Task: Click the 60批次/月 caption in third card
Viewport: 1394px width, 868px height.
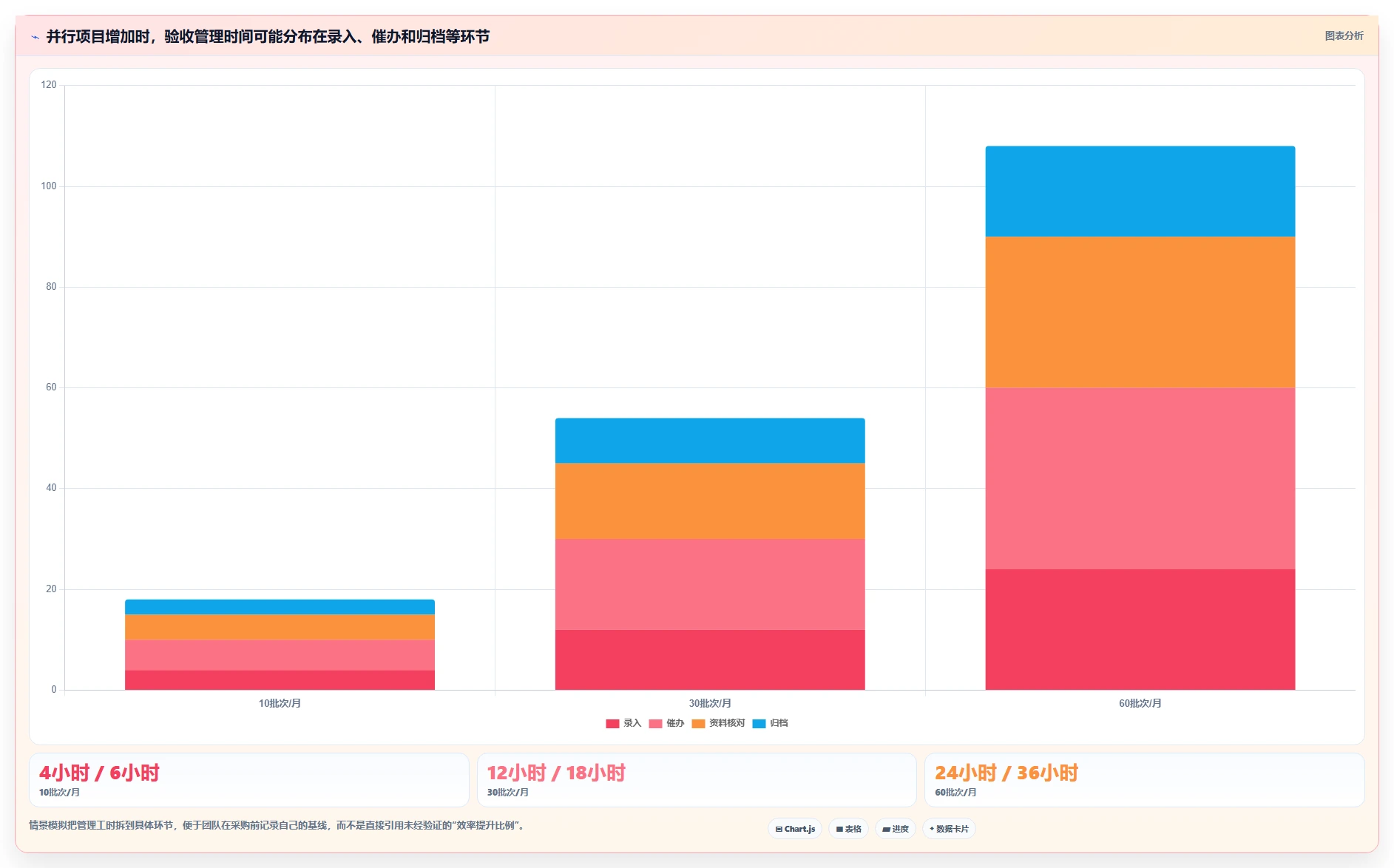Action: click(955, 793)
